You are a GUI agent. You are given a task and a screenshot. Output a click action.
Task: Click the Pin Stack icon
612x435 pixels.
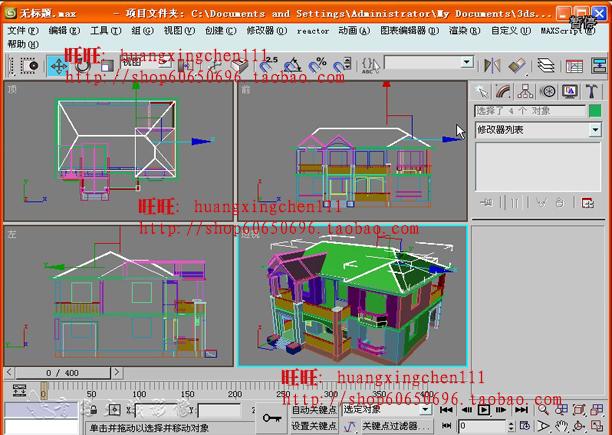pyautogui.click(x=486, y=203)
